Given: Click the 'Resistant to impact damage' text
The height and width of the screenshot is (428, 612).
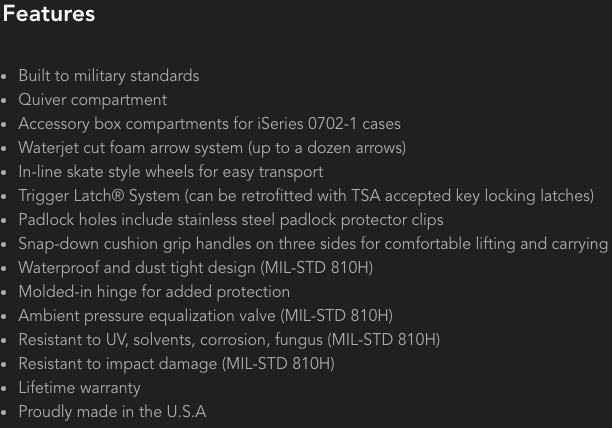Looking at the screenshot, I should coord(118,364).
